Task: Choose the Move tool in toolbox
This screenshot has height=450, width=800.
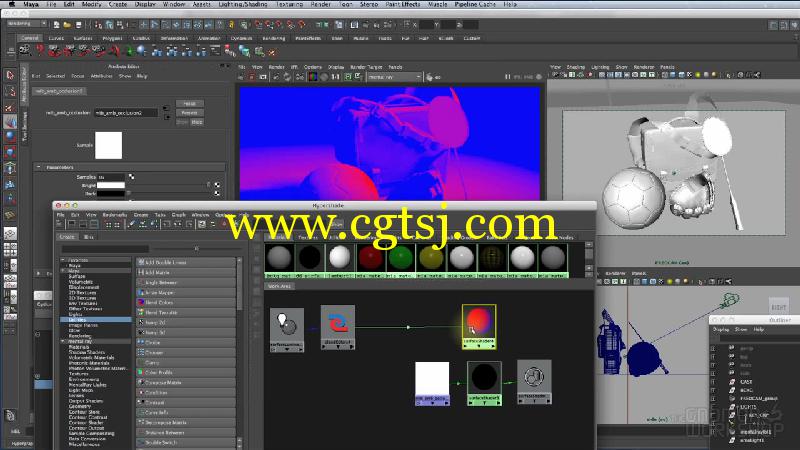Action: [x=10, y=121]
